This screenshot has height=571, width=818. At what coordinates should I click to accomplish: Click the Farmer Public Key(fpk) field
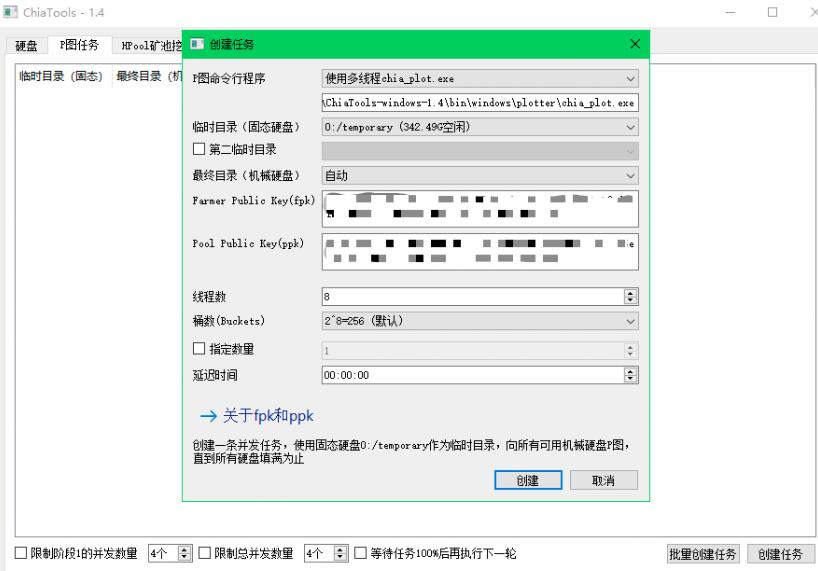point(480,209)
